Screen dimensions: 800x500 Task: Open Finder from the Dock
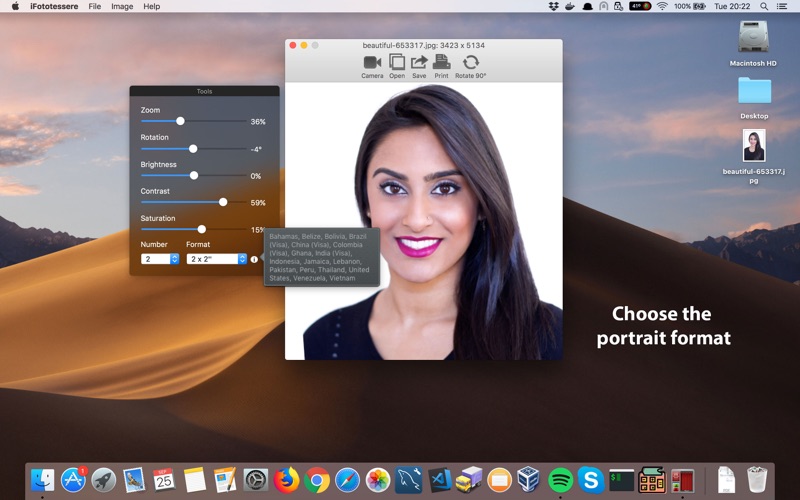click(43, 480)
